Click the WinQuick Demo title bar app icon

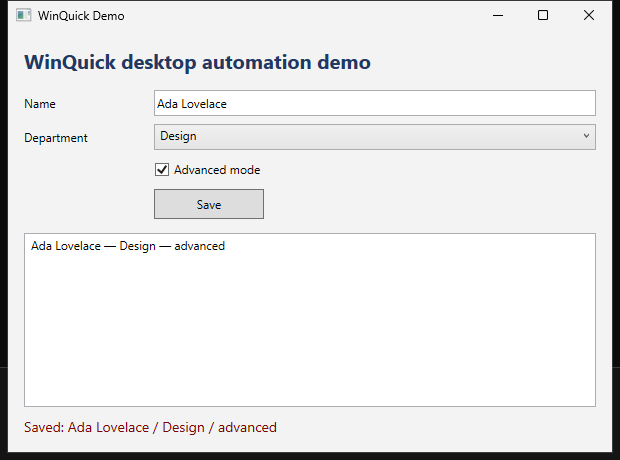[23, 15]
